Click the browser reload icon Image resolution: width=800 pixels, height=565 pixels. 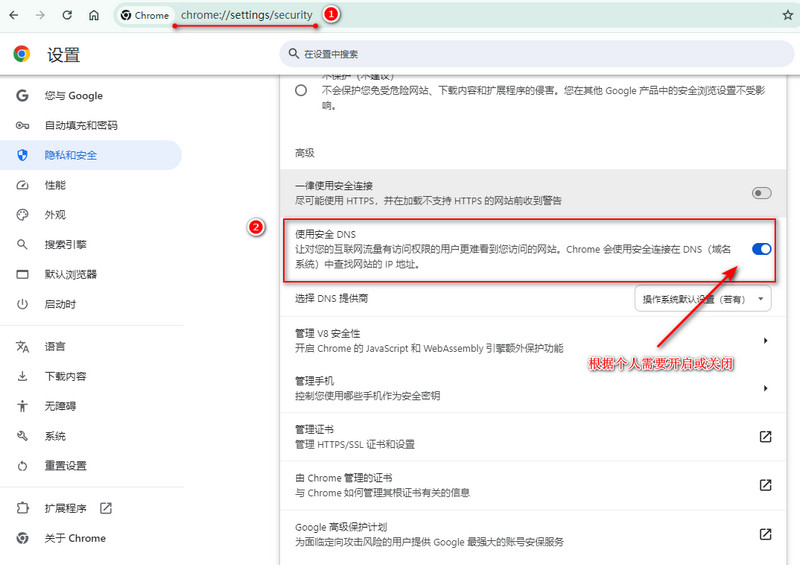point(67,16)
